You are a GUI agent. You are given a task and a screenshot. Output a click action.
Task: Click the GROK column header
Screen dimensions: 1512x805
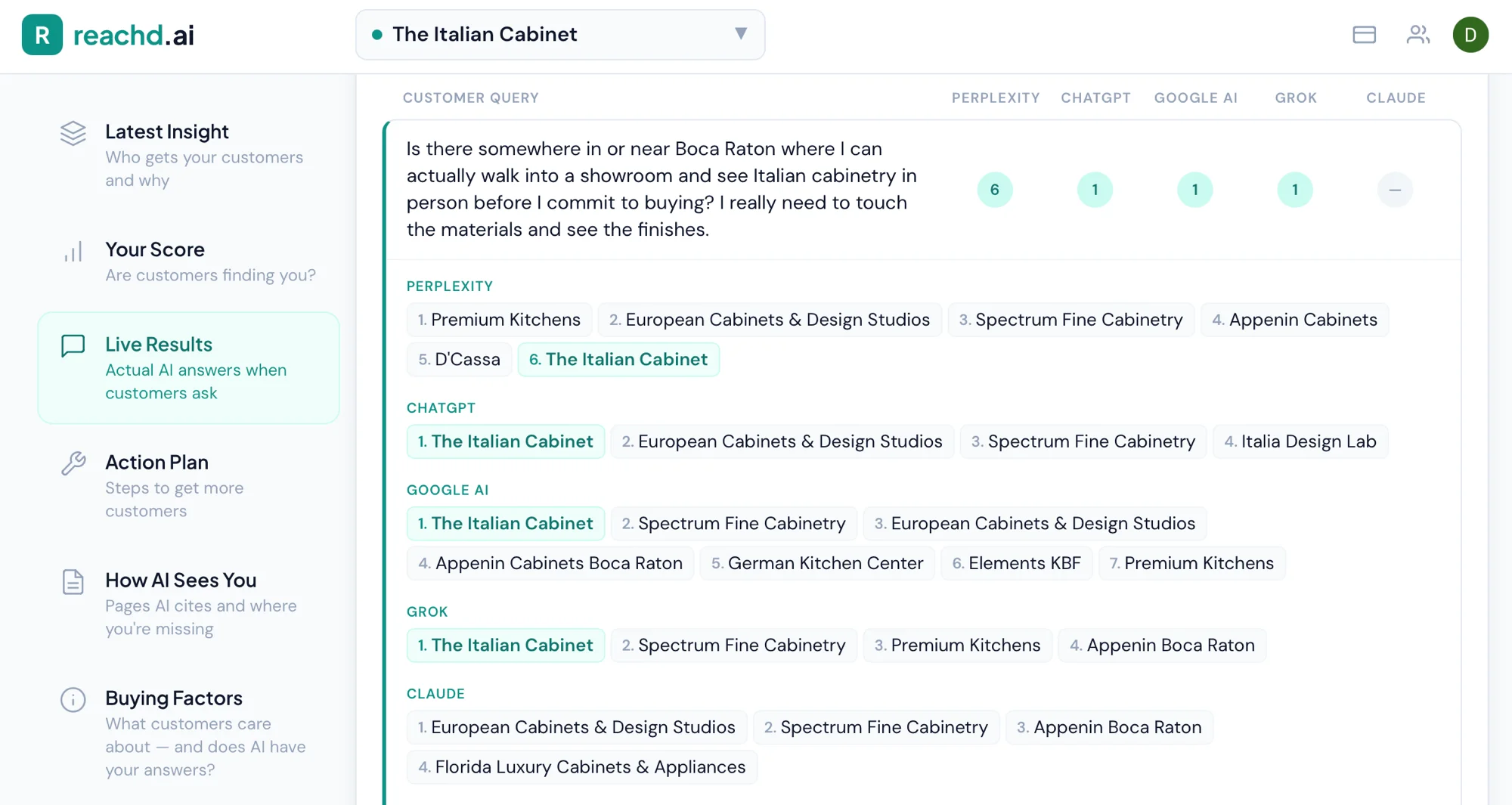(1296, 98)
